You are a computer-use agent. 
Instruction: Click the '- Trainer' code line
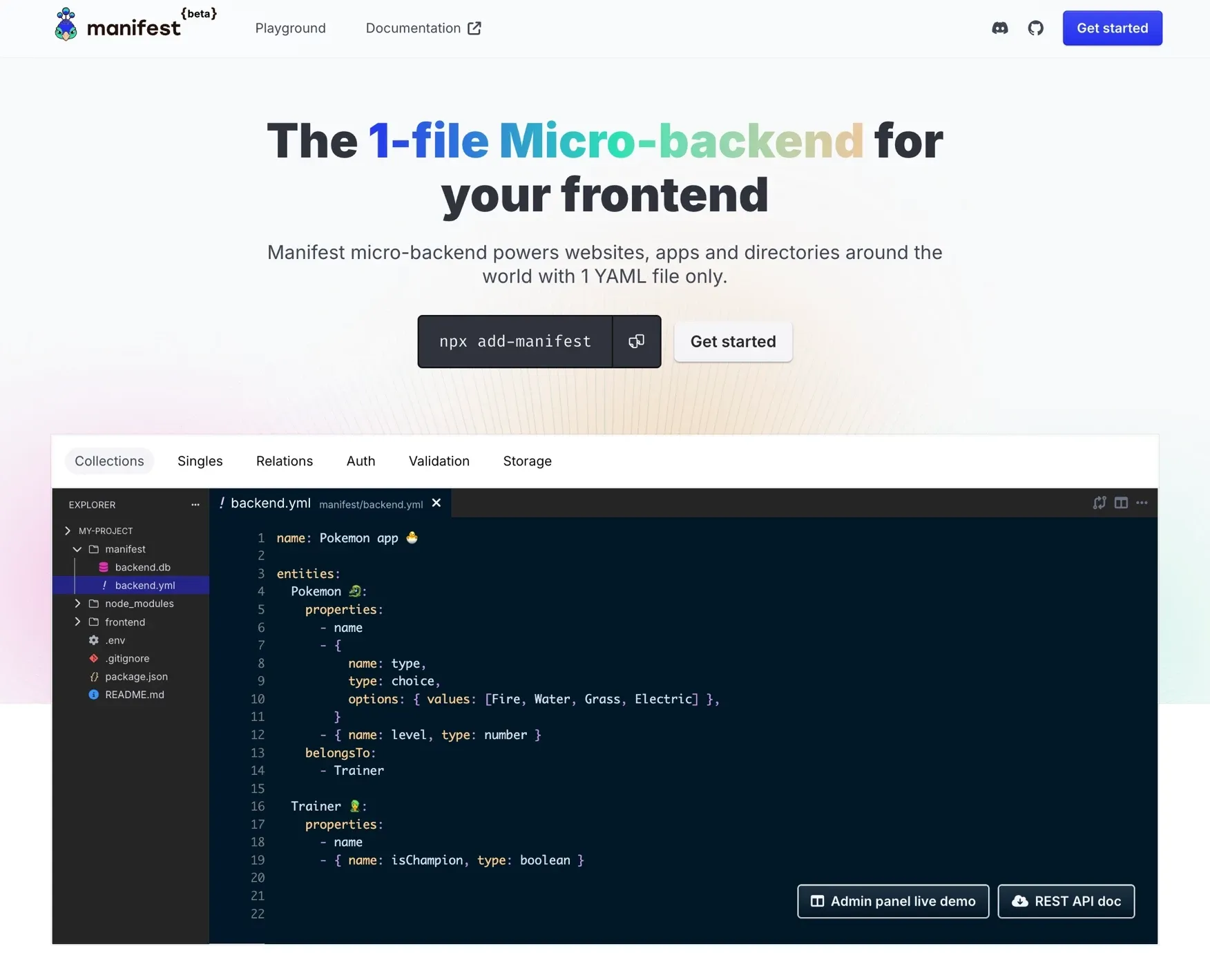352,771
